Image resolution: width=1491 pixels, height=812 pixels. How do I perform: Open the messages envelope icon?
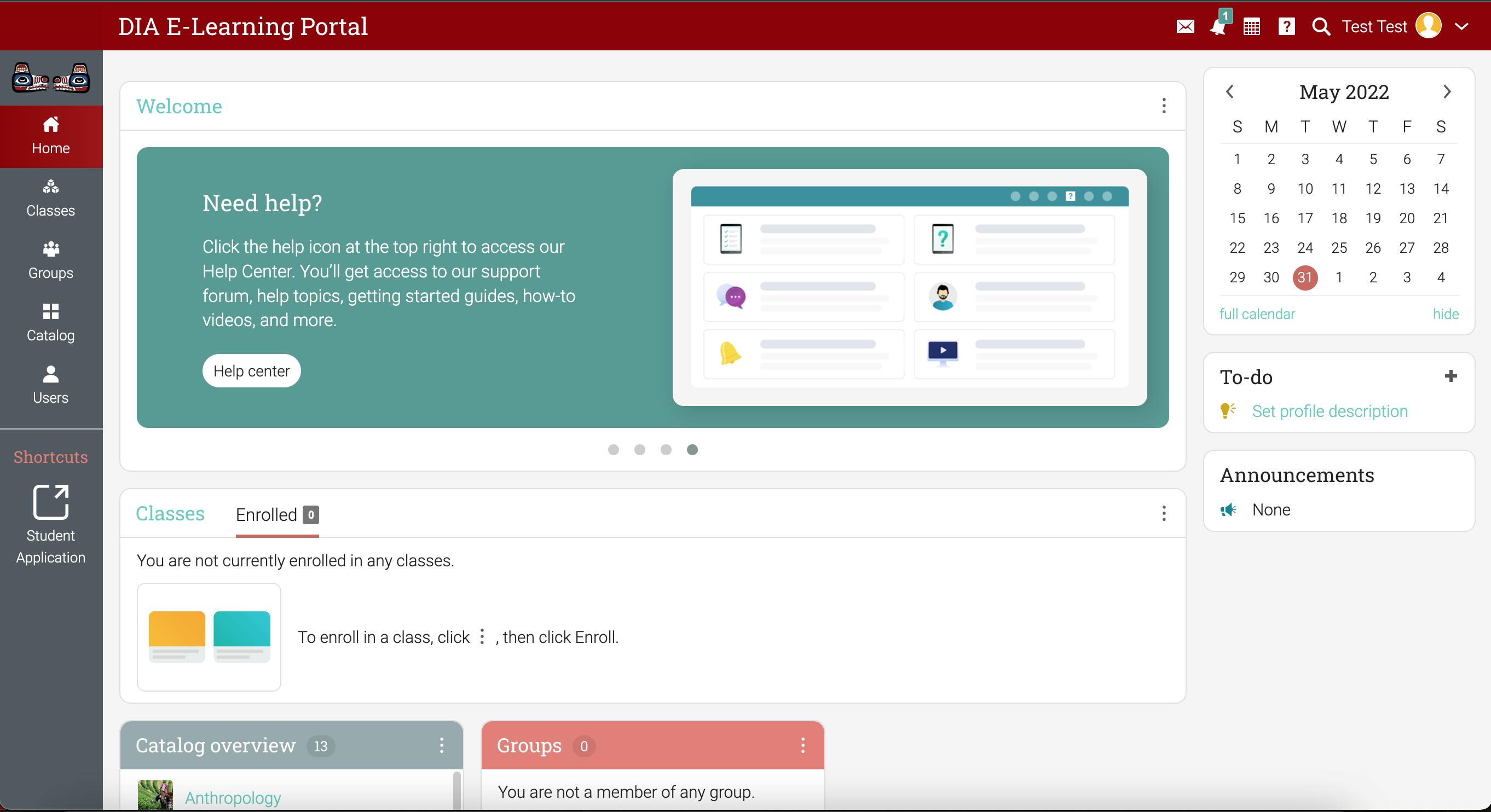coord(1185,27)
